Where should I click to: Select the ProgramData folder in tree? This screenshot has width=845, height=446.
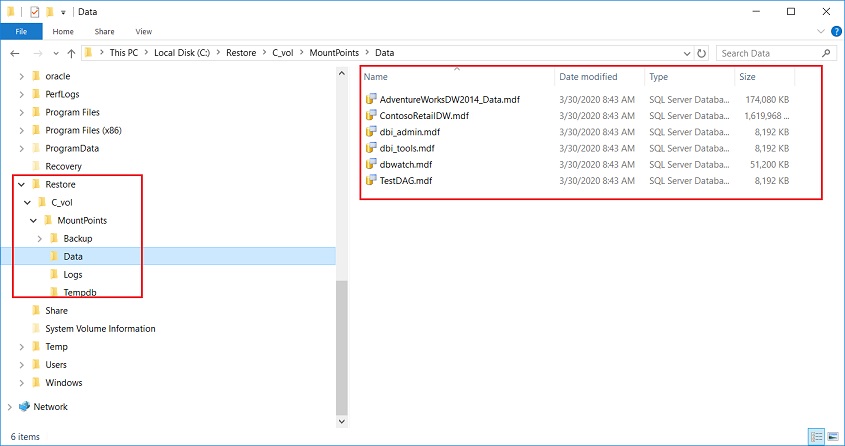[x=72, y=148]
